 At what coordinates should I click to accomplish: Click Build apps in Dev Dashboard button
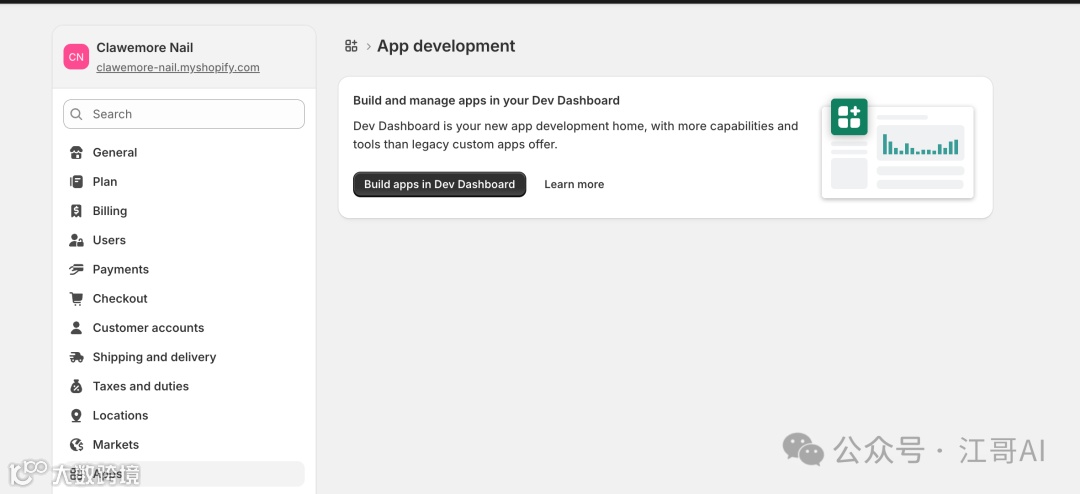click(x=439, y=185)
